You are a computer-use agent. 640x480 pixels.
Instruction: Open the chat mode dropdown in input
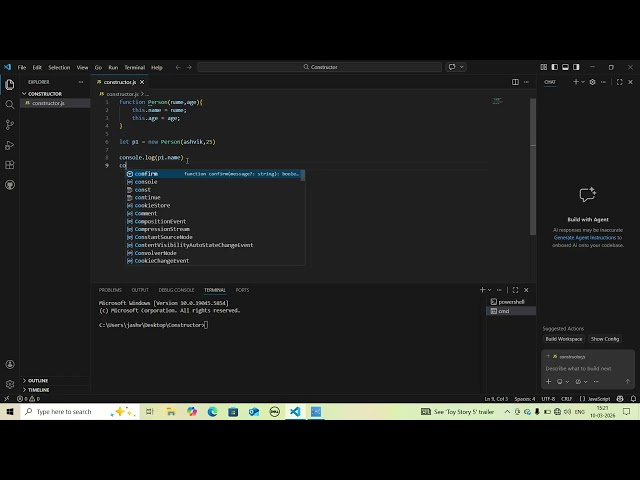(563, 382)
